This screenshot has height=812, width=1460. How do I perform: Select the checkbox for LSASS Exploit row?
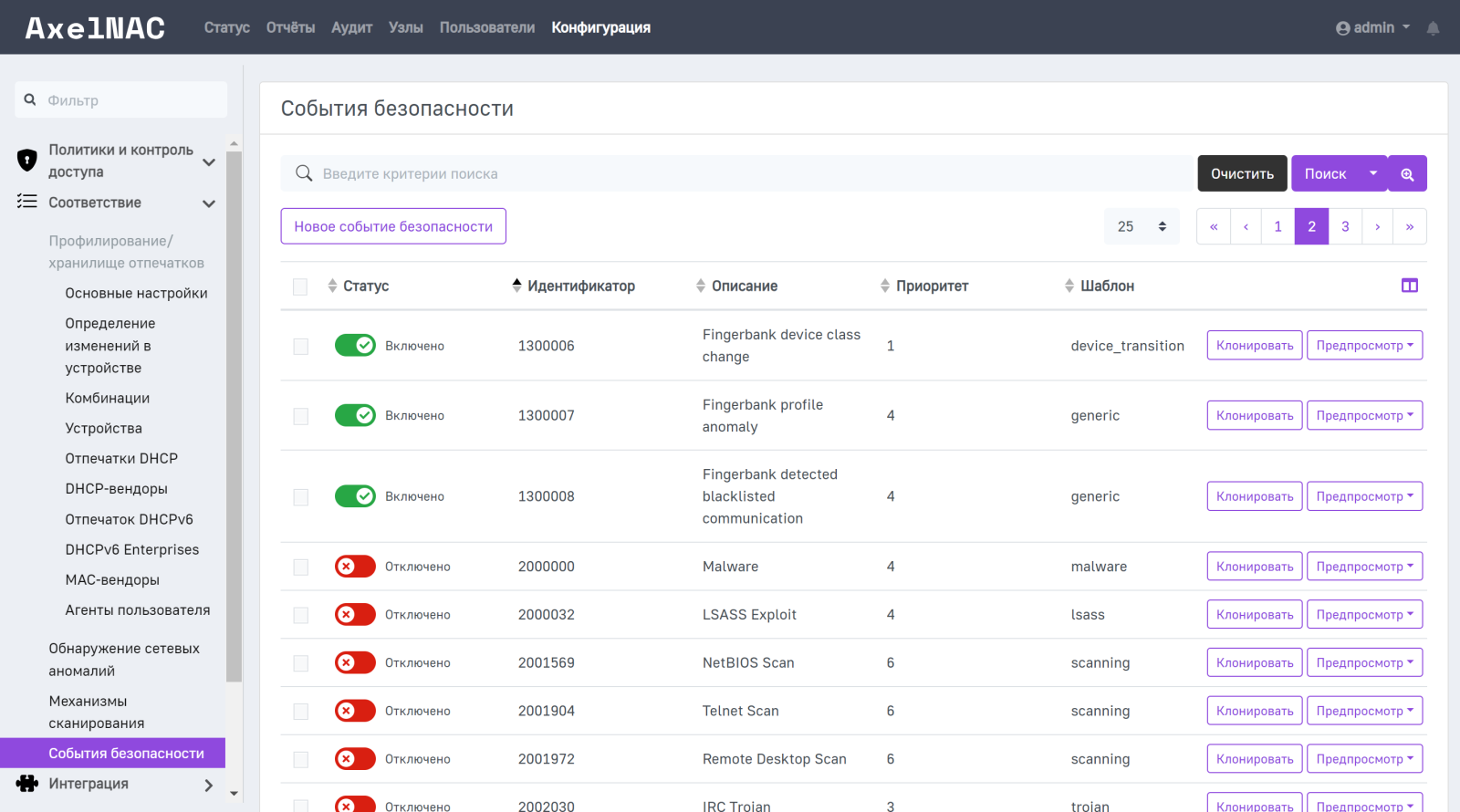[300, 616]
